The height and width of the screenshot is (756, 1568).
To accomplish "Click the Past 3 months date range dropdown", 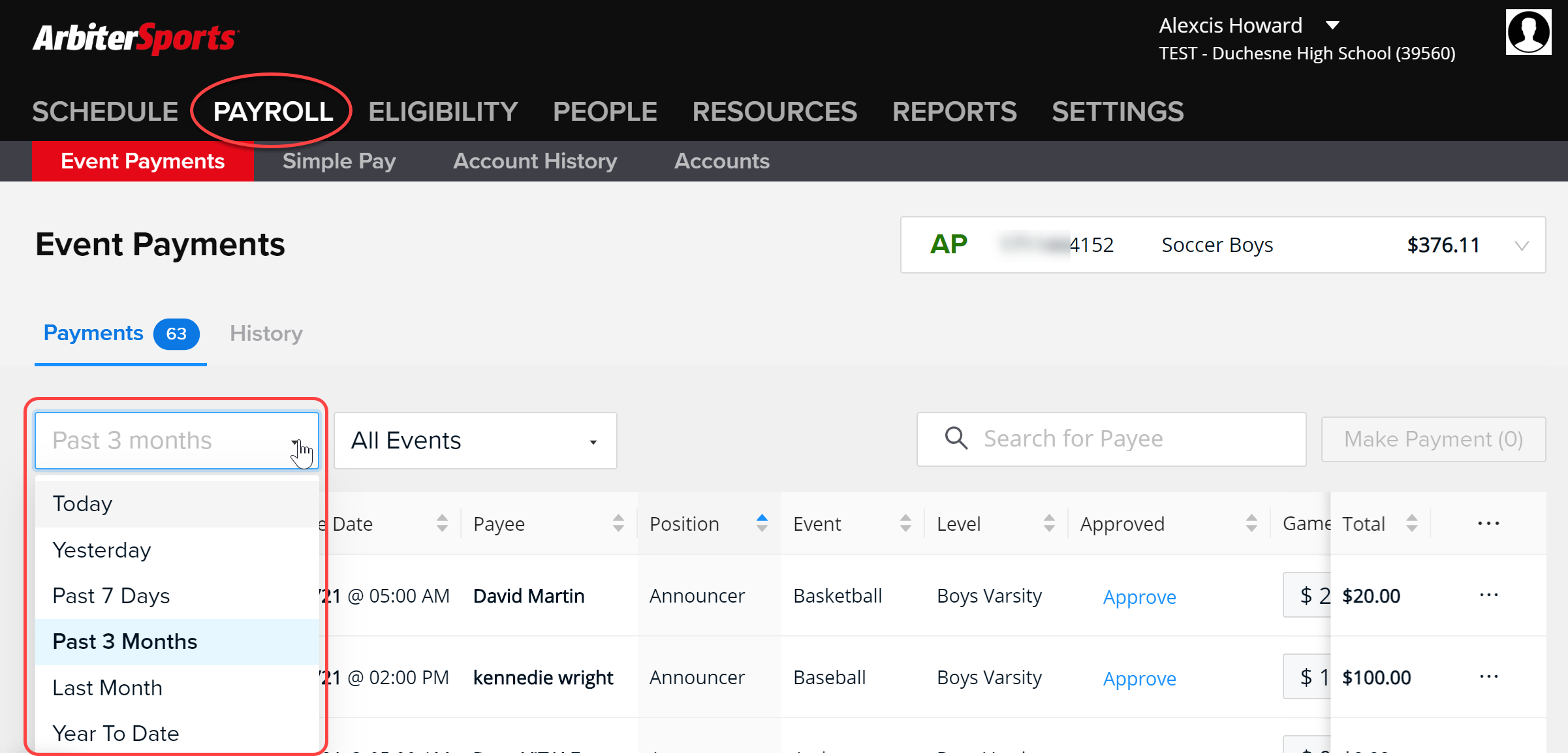I will 177,441.
